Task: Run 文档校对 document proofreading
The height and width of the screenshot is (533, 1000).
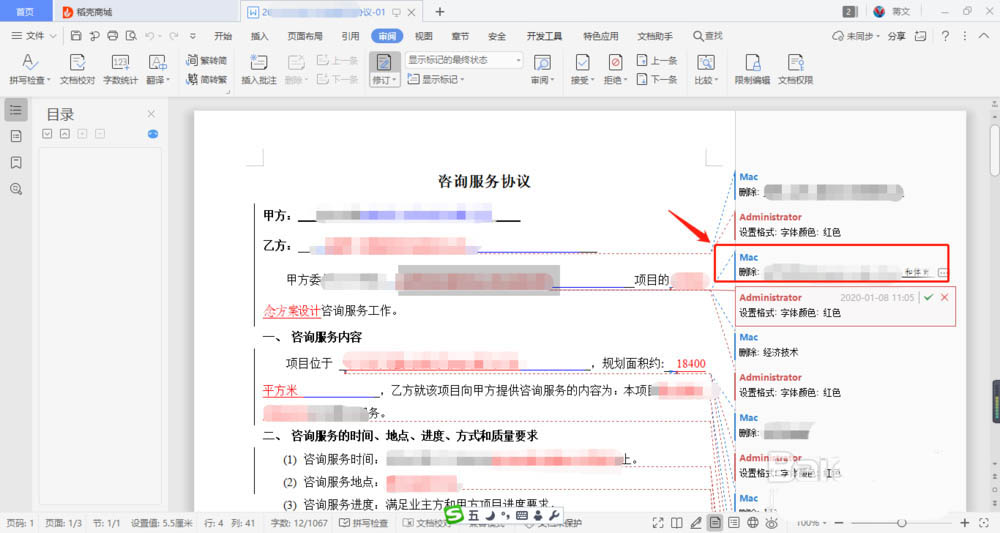Action: pyautogui.click(x=77, y=69)
